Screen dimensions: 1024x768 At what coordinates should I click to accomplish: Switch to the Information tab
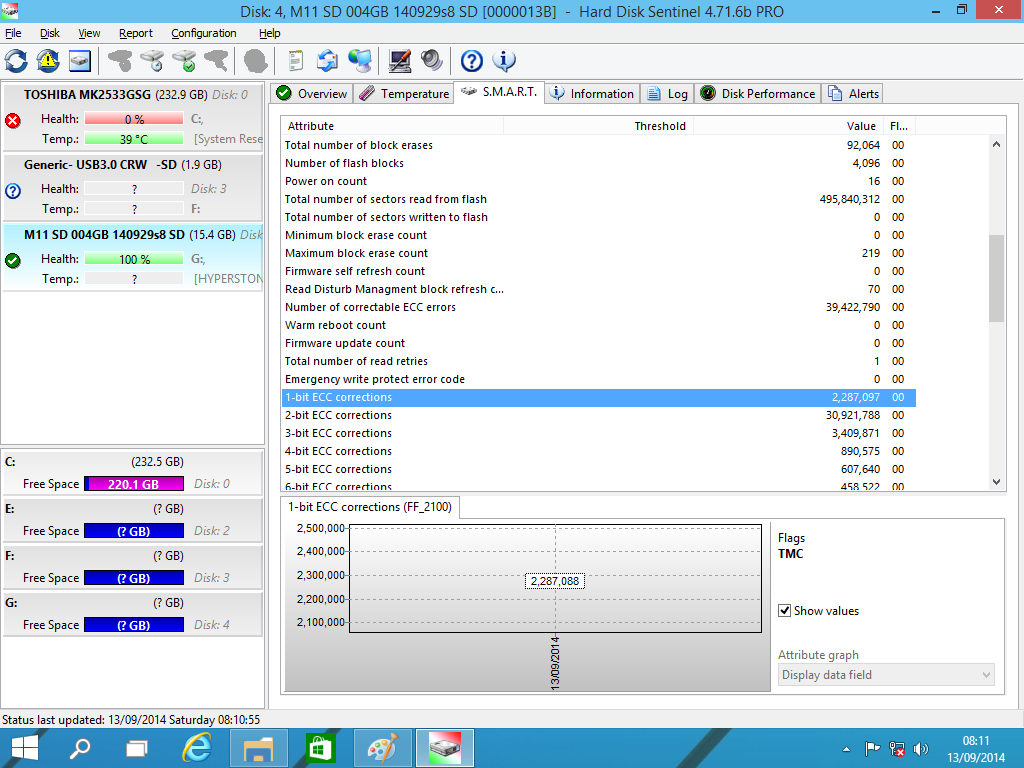pyautogui.click(x=592, y=93)
